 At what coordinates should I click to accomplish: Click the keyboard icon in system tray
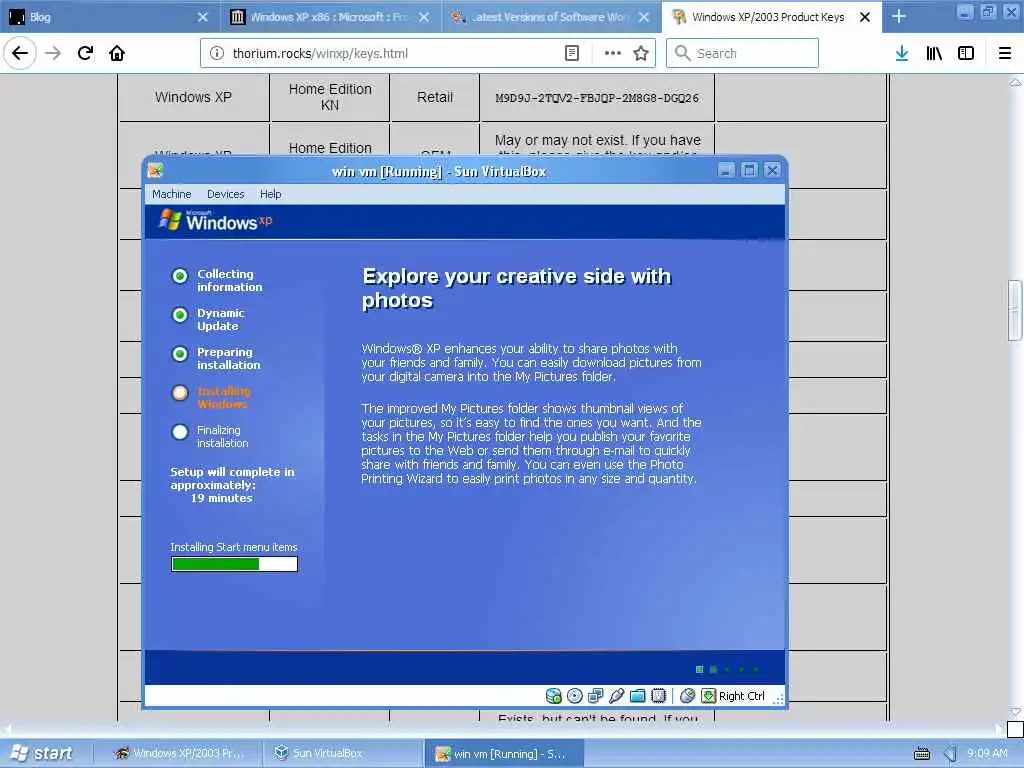[921, 754]
